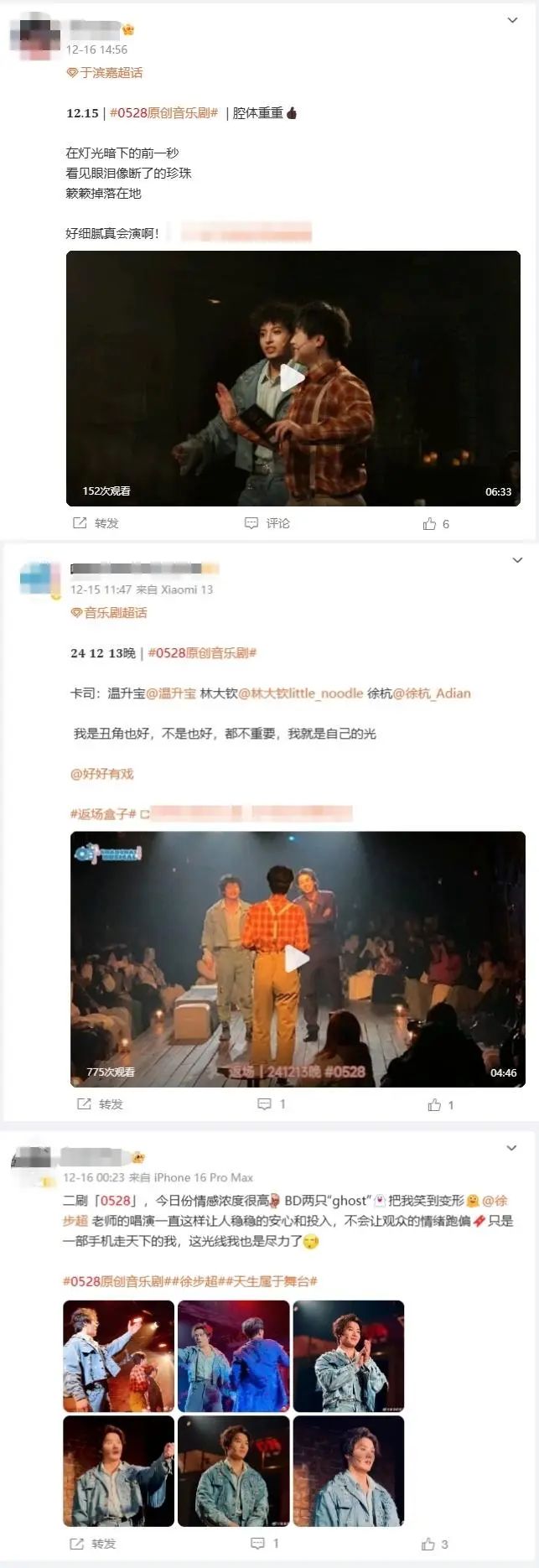
Task: Open the #返场盒子# hashtag link
Action: [x=103, y=814]
